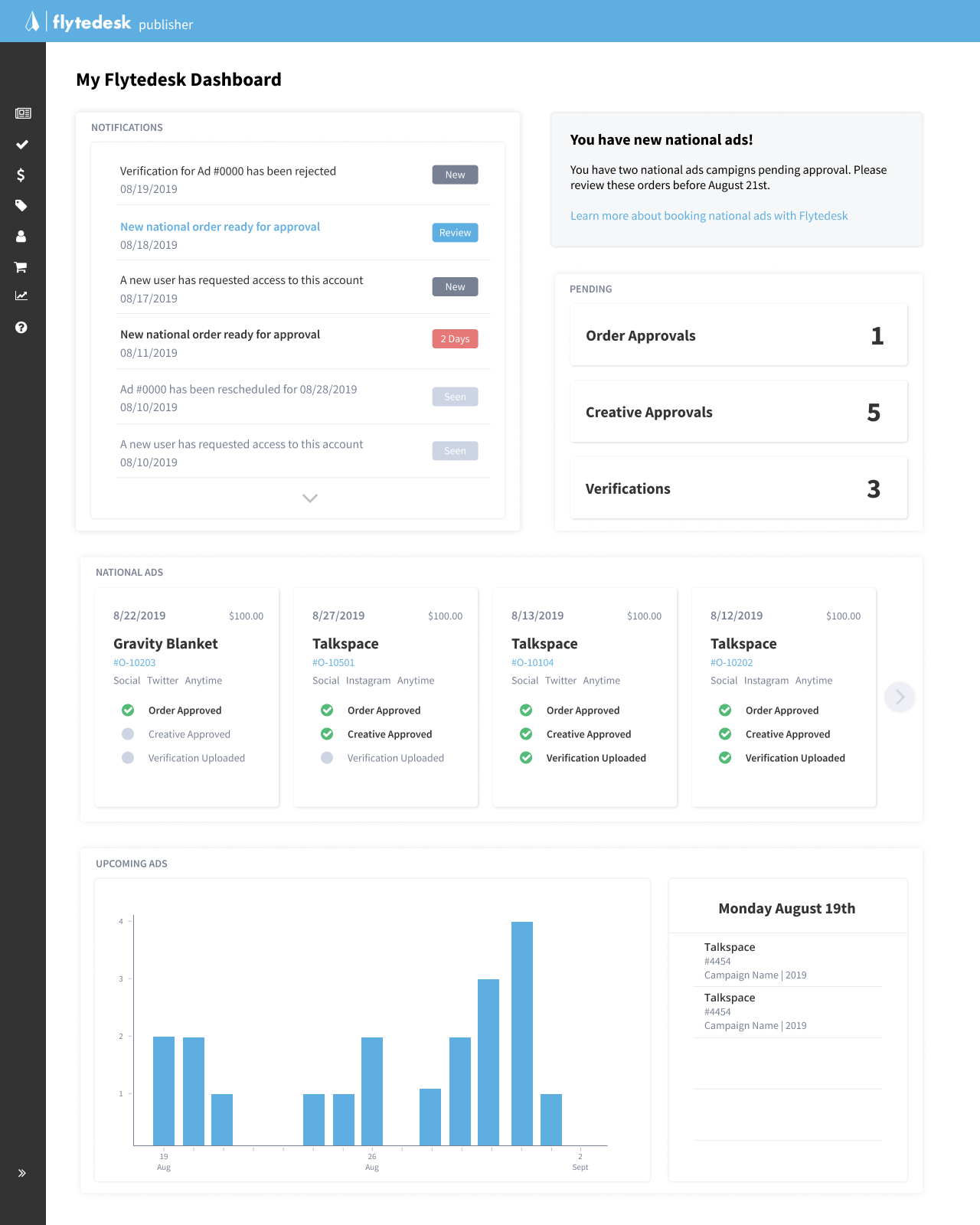Viewport: 980px width, 1225px height.
Task: Open the user profile sidebar icon
Action: [x=21, y=237]
